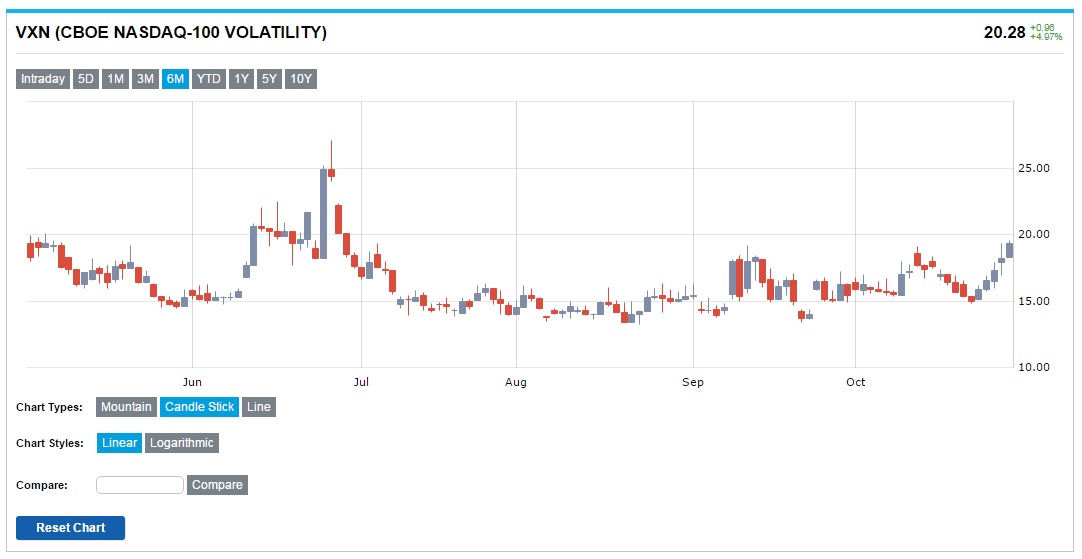The width and height of the screenshot is (1082, 559).
Task: Click the tallest late-June spike candle
Action: tap(324, 213)
